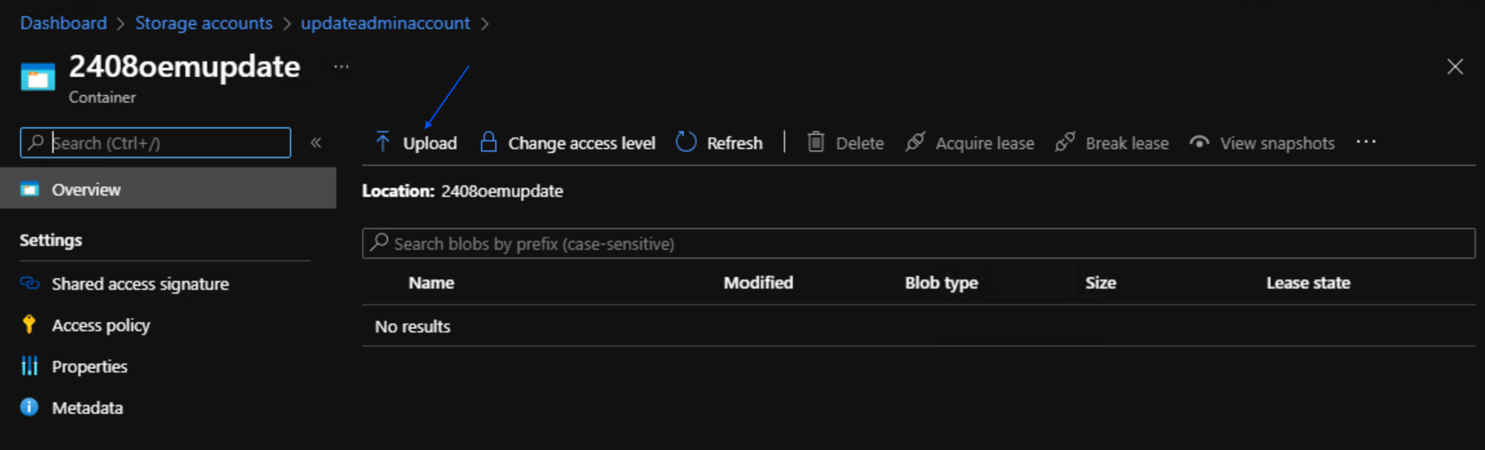Screen dimensions: 1485x450
Task: Open the Access policy settings
Action: tap(100, 325)
